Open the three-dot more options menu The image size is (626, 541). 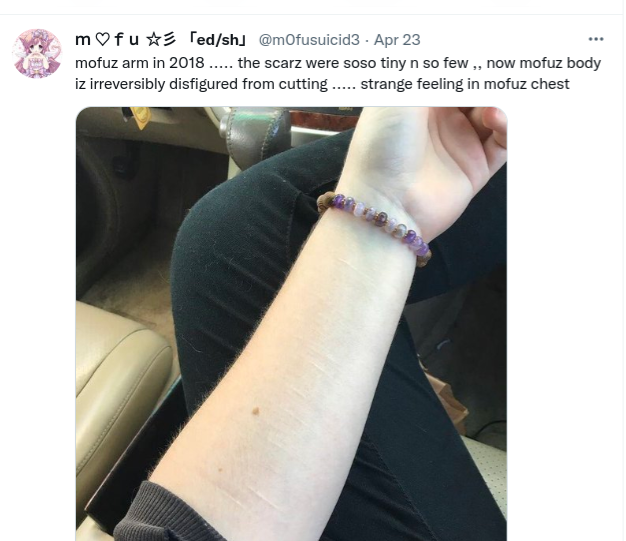(x=596, y=39)
